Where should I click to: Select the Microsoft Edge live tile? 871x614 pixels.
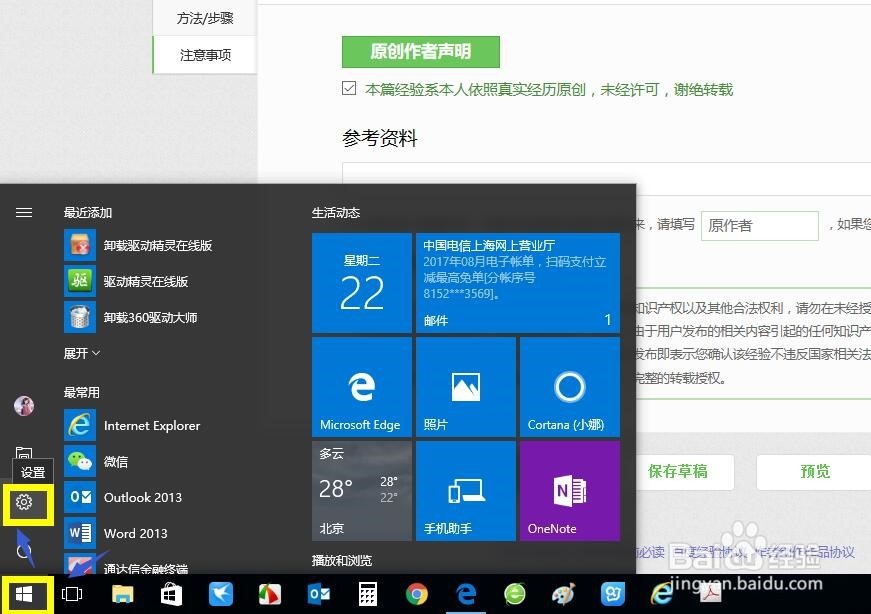point(362,387)
